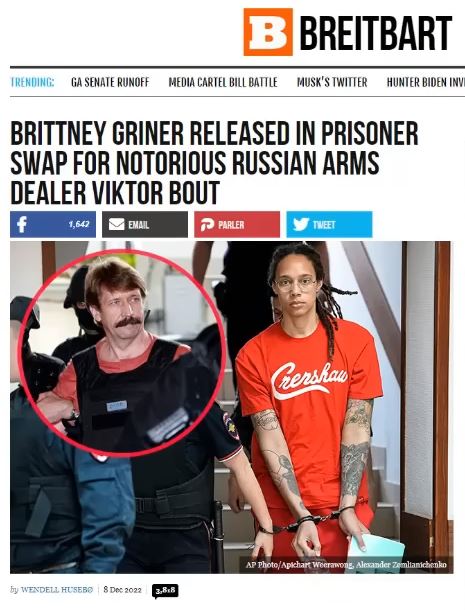The image size is (465, 610).
Task: Share on Parler button
Action: (237, 224)
